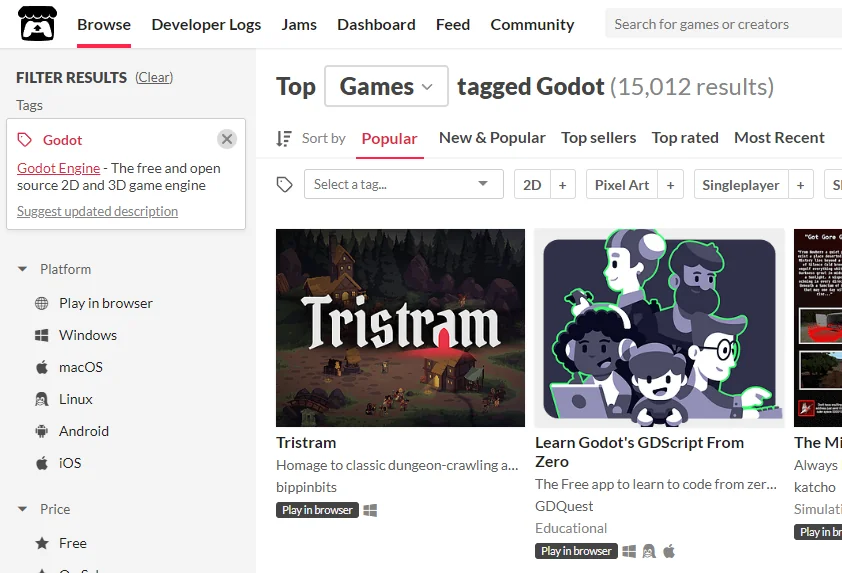Open the Dashboard page

point(376,25)
